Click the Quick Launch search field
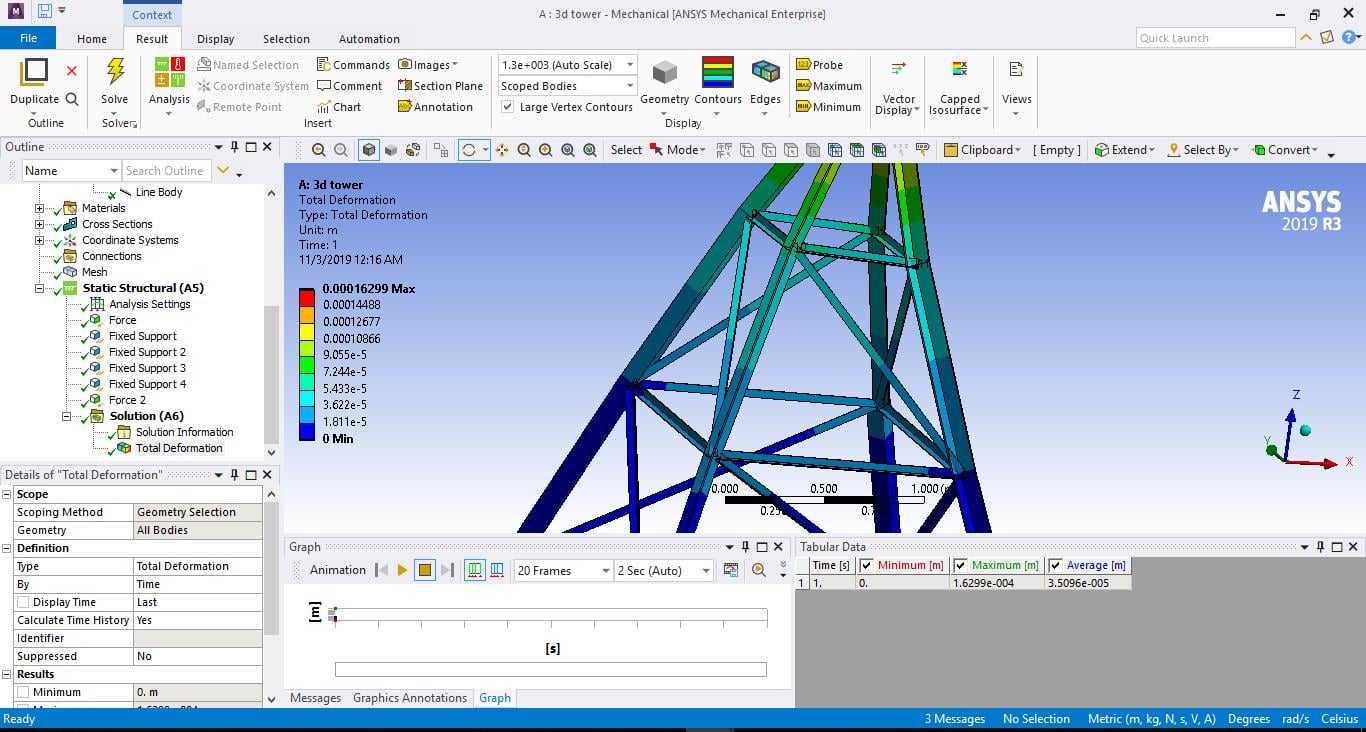Viewport: 1366px width, 732px height. (1215, 38)
